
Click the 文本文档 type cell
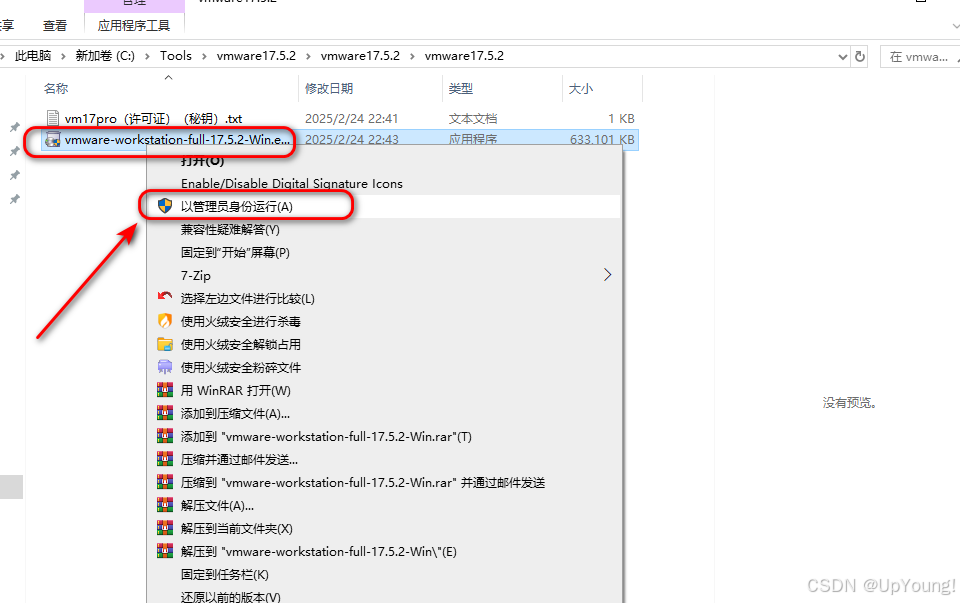(473, 118)
